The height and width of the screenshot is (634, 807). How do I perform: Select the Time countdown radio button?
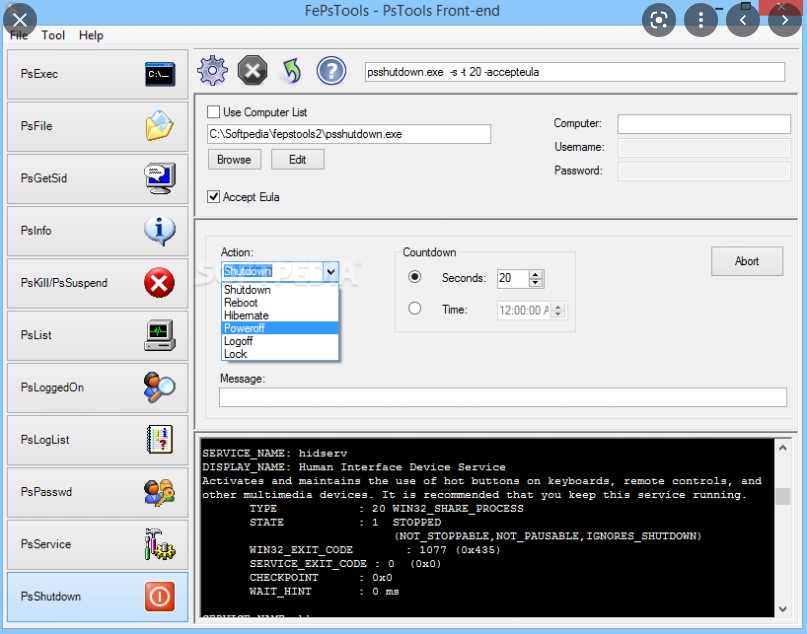point(414,308)
